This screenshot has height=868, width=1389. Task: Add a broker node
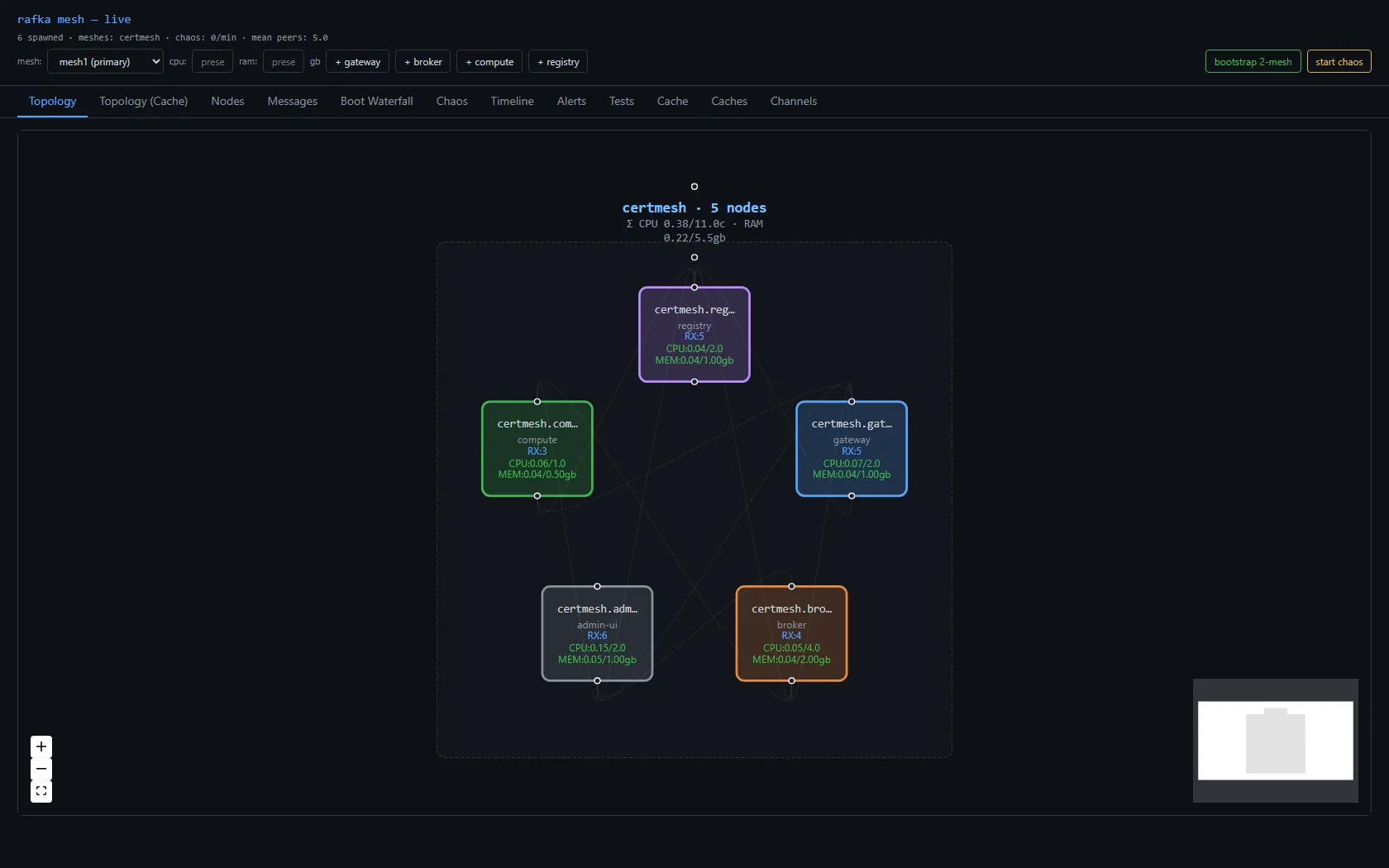point(422,61)
